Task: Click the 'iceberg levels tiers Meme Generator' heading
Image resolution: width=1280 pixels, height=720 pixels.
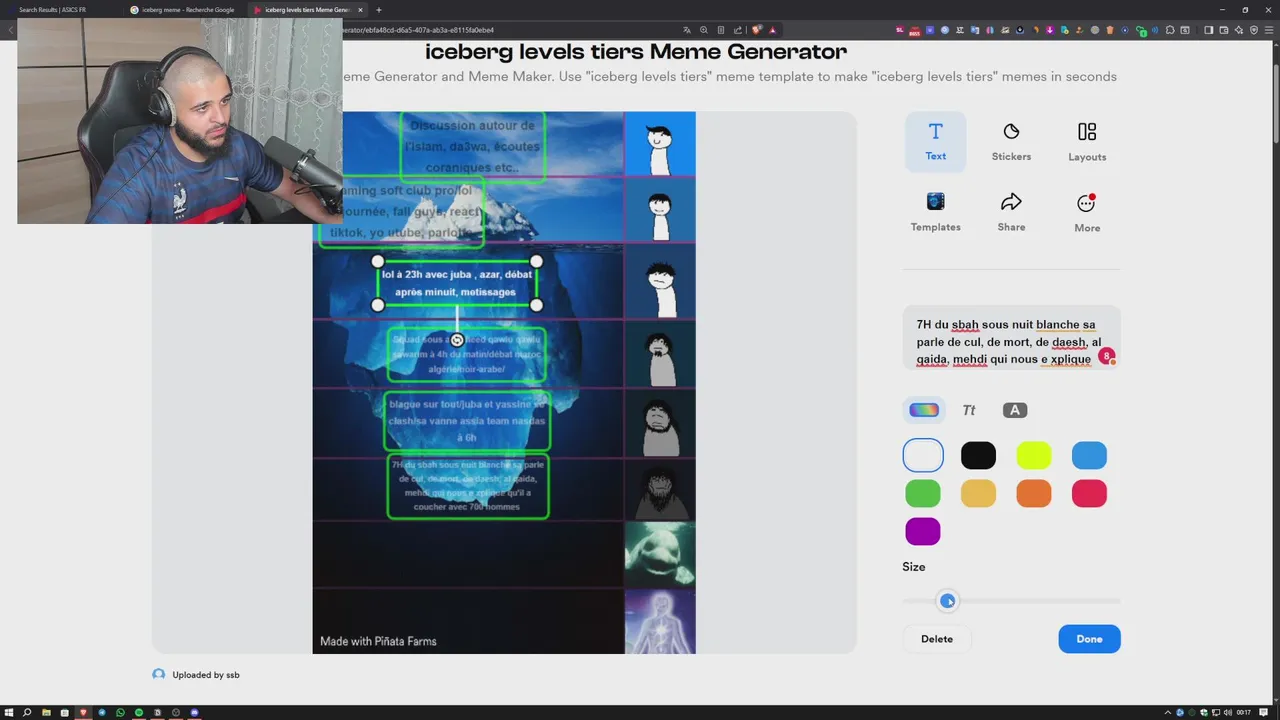Action: (x=636, y=51)
